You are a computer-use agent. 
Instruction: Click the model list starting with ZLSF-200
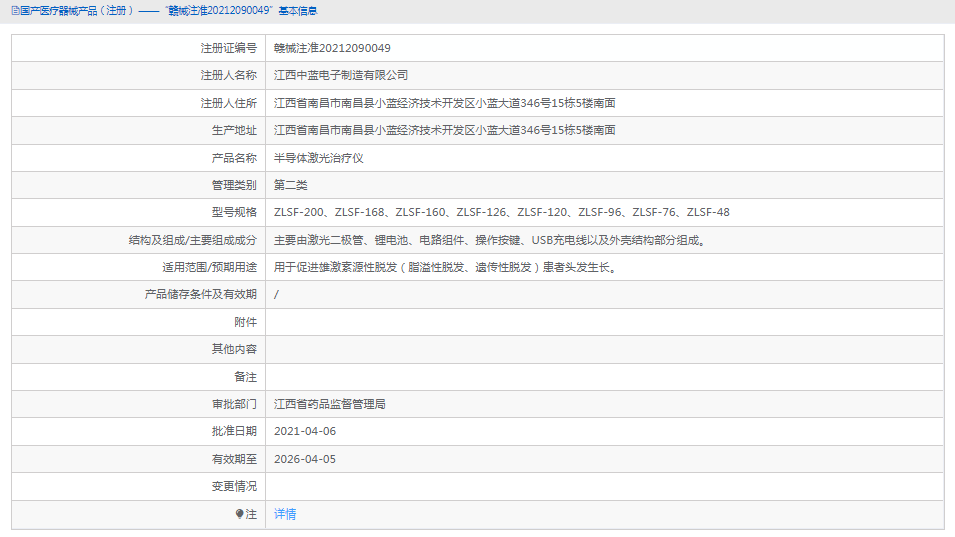click(x=501, y=212)
